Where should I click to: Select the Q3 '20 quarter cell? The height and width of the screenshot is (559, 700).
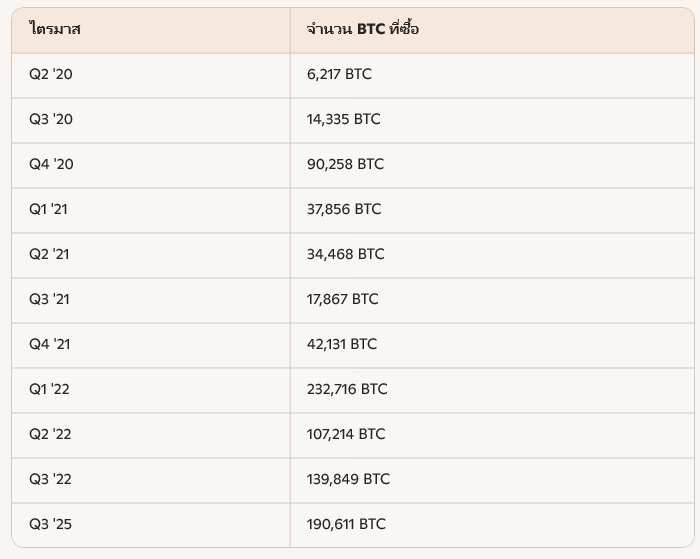[50, 119]
